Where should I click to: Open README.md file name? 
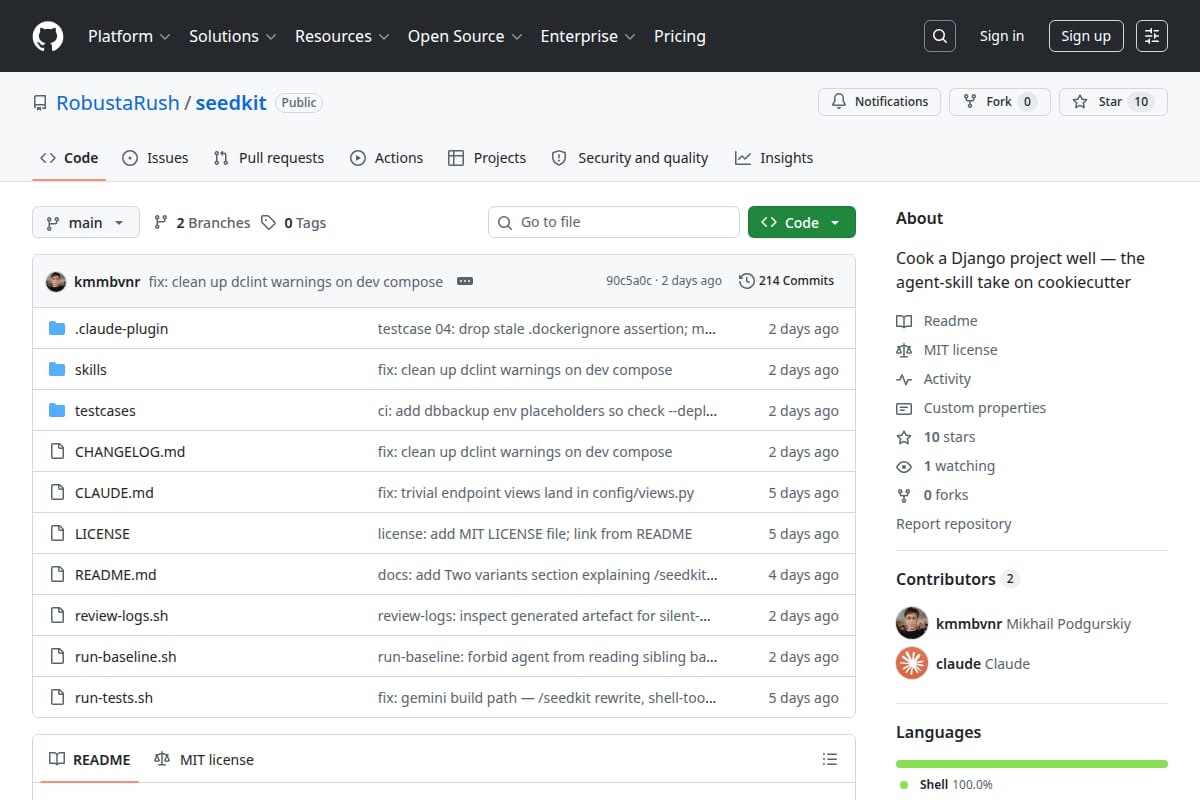click(x=116, y=575)
